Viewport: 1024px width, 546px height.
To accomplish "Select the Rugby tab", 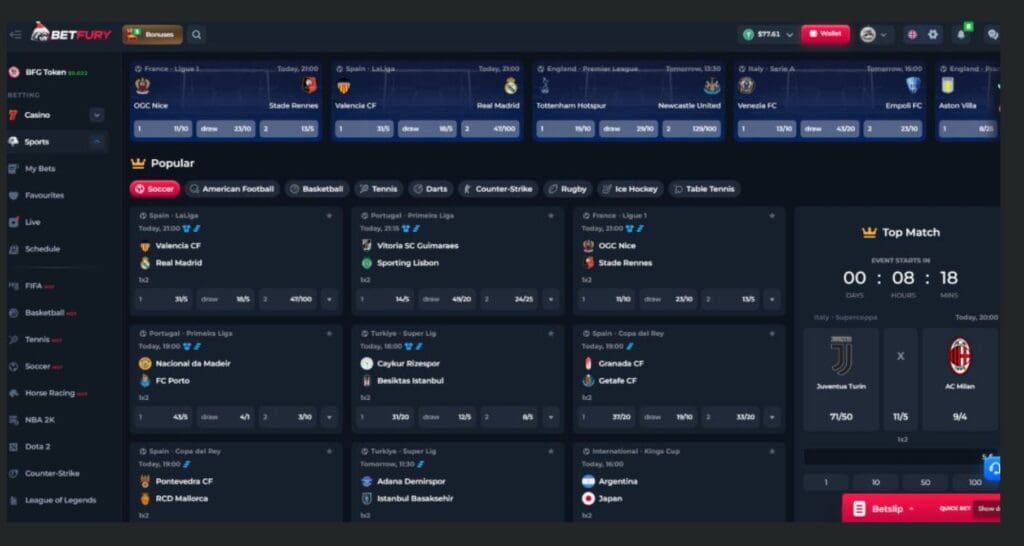I will 568,189.
